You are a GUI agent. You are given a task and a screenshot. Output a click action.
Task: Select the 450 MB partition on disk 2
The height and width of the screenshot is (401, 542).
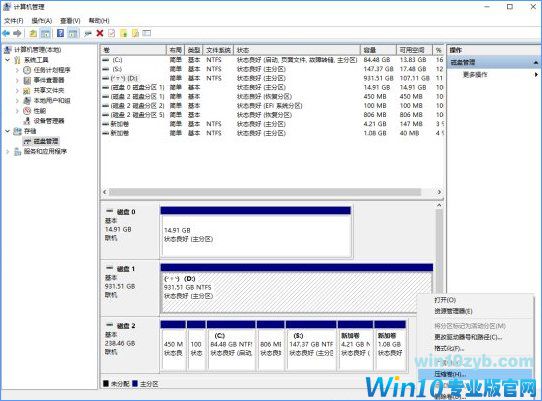click(x=173, y=345)
